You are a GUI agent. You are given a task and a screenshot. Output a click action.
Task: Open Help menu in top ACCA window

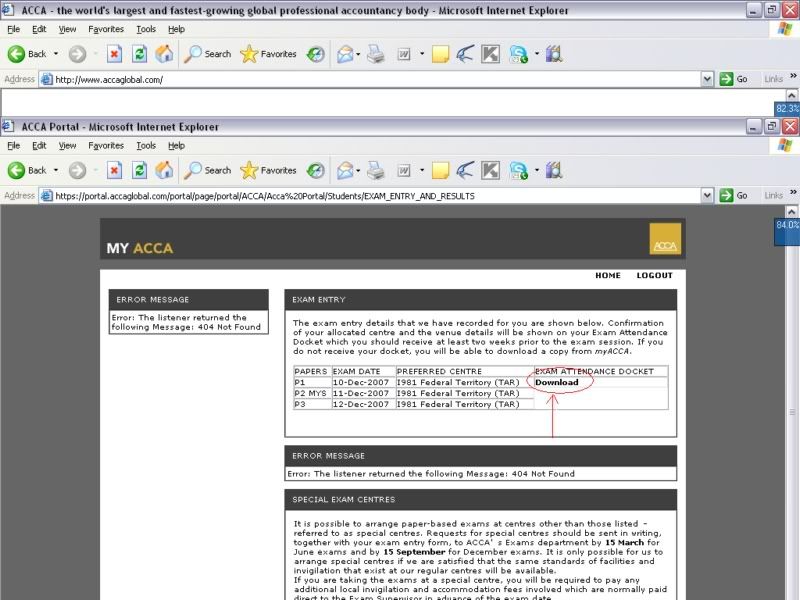176,29
